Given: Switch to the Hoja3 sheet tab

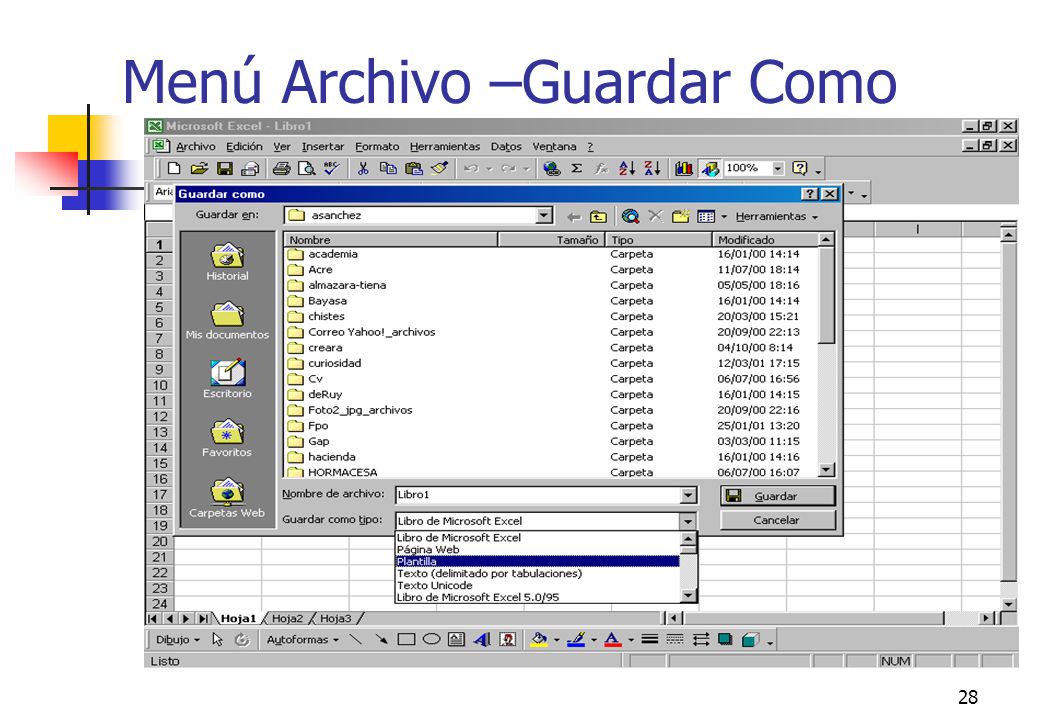Looking at the screenshot, I should pyautogui.click(x=336, y=619).
